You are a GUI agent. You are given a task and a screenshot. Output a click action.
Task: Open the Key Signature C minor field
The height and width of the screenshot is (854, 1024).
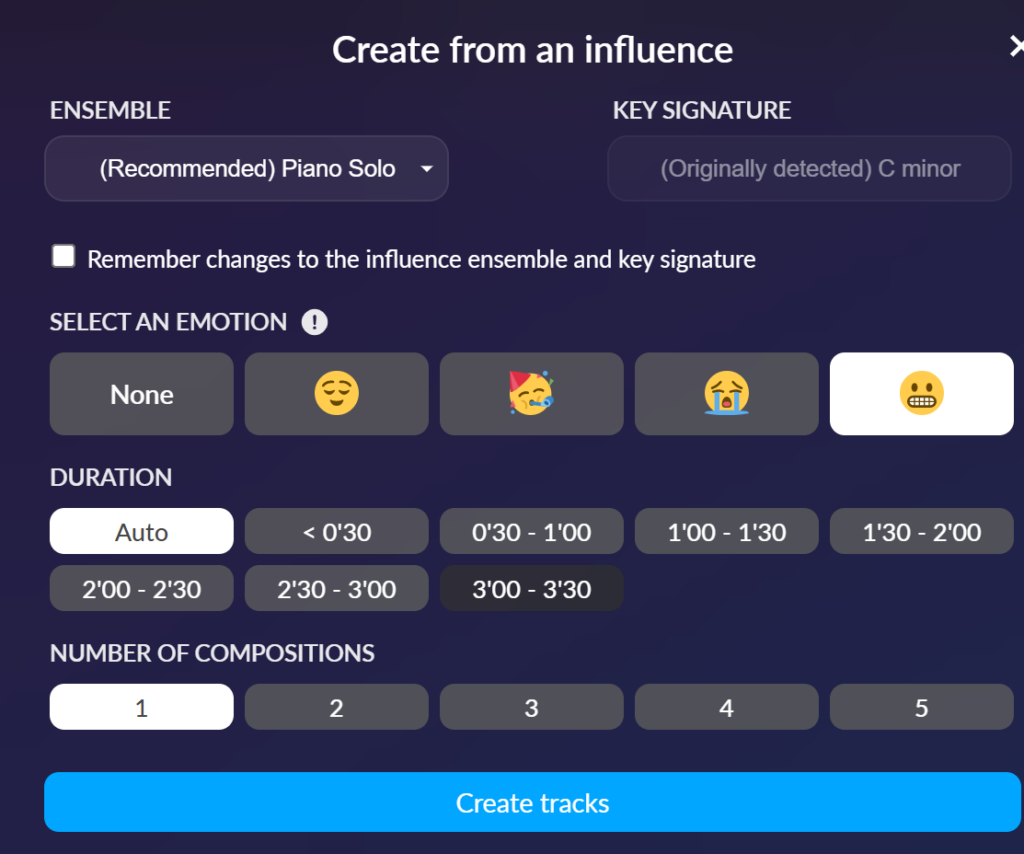coord(809,168)
